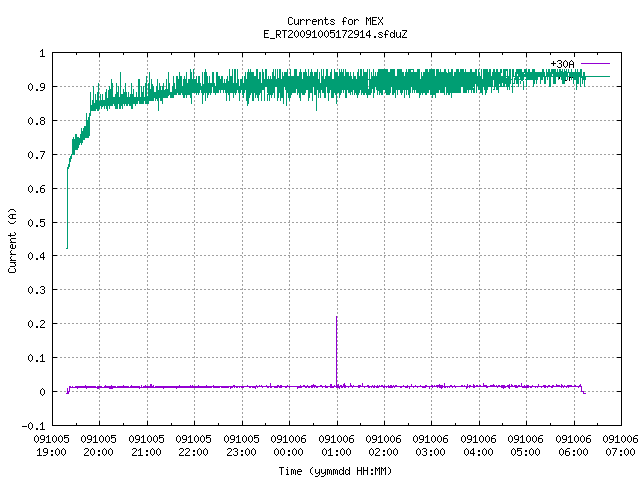This screenshot has height=480, width=640.
Task: Click the chart title "Currents for MEX"
Action: 335,21
